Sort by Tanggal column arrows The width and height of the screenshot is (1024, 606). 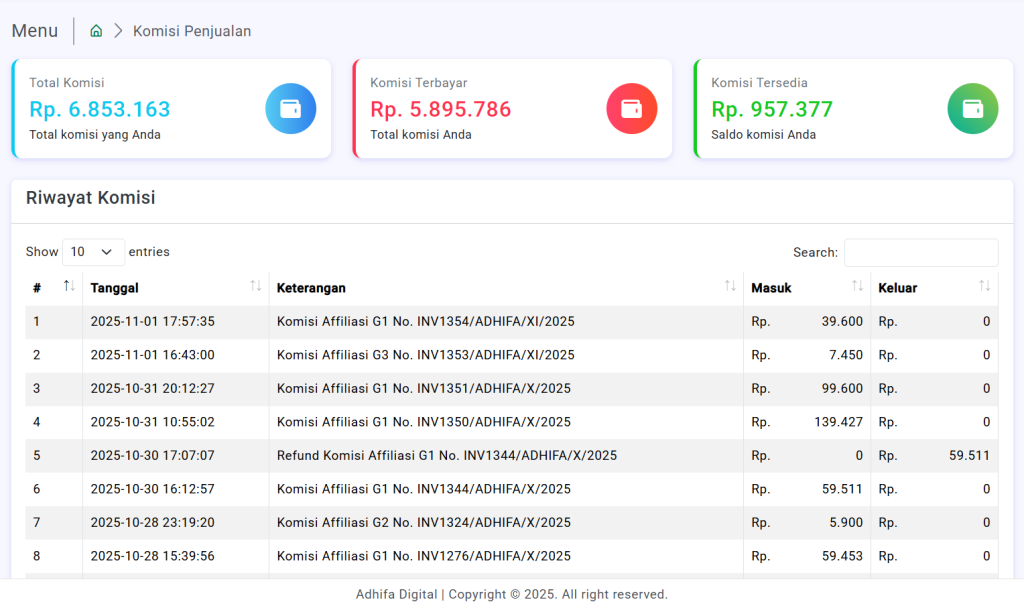point(255,287)
